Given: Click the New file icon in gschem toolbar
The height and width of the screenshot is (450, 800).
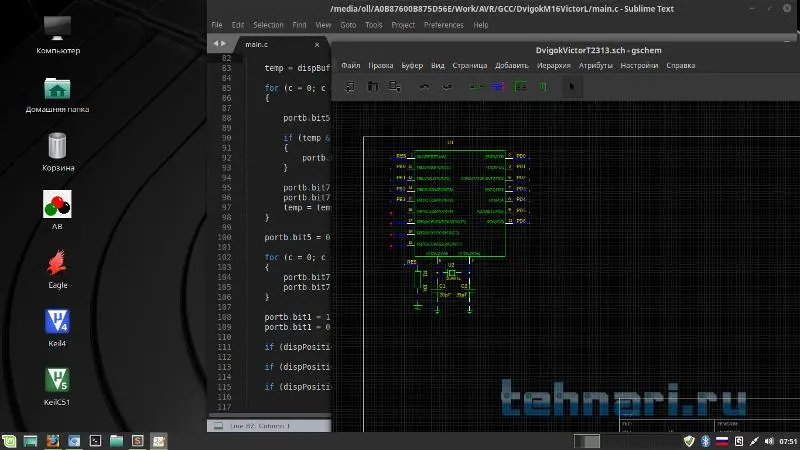Looking at the screenshot, I should (x=350, y=87).
